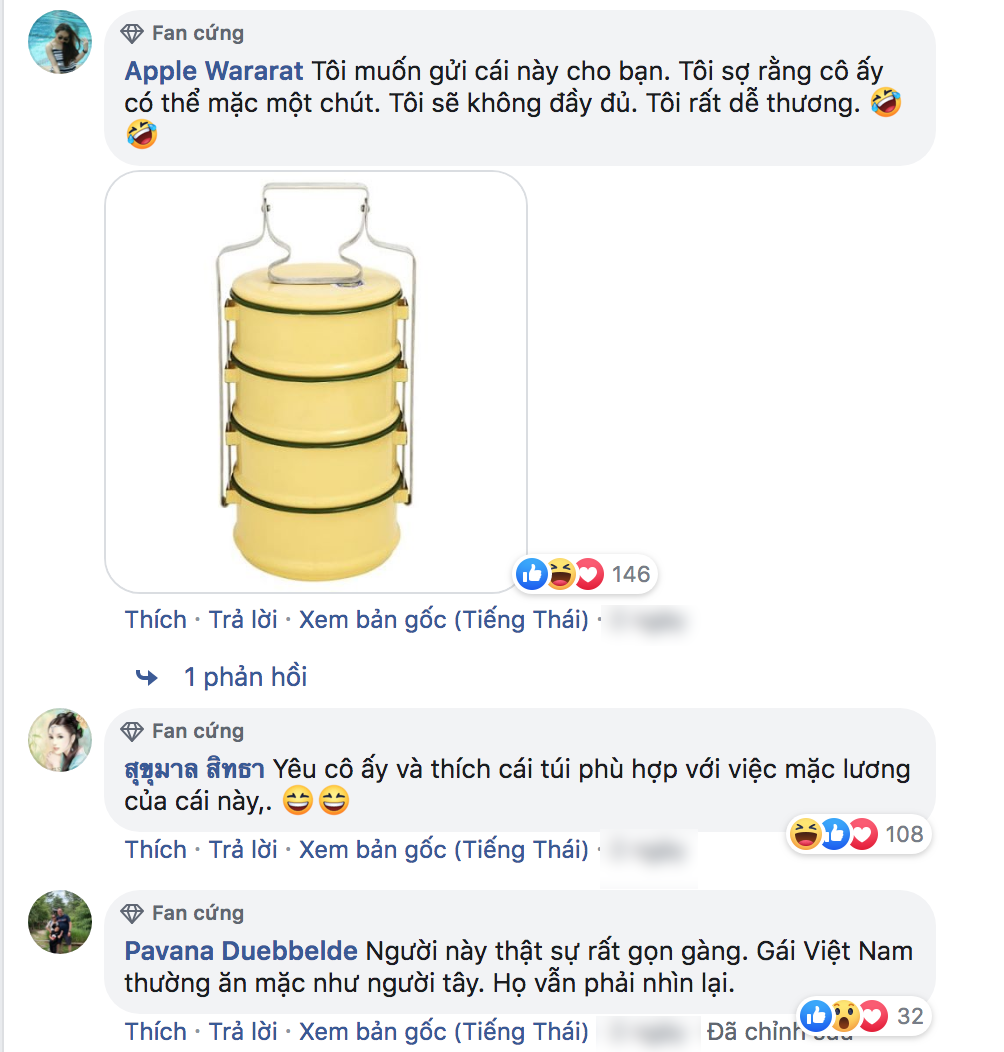Viewport: 1004px width, 1052px height.
Task: Open Apple Wararat's profile picture
Action: [61, 42]
